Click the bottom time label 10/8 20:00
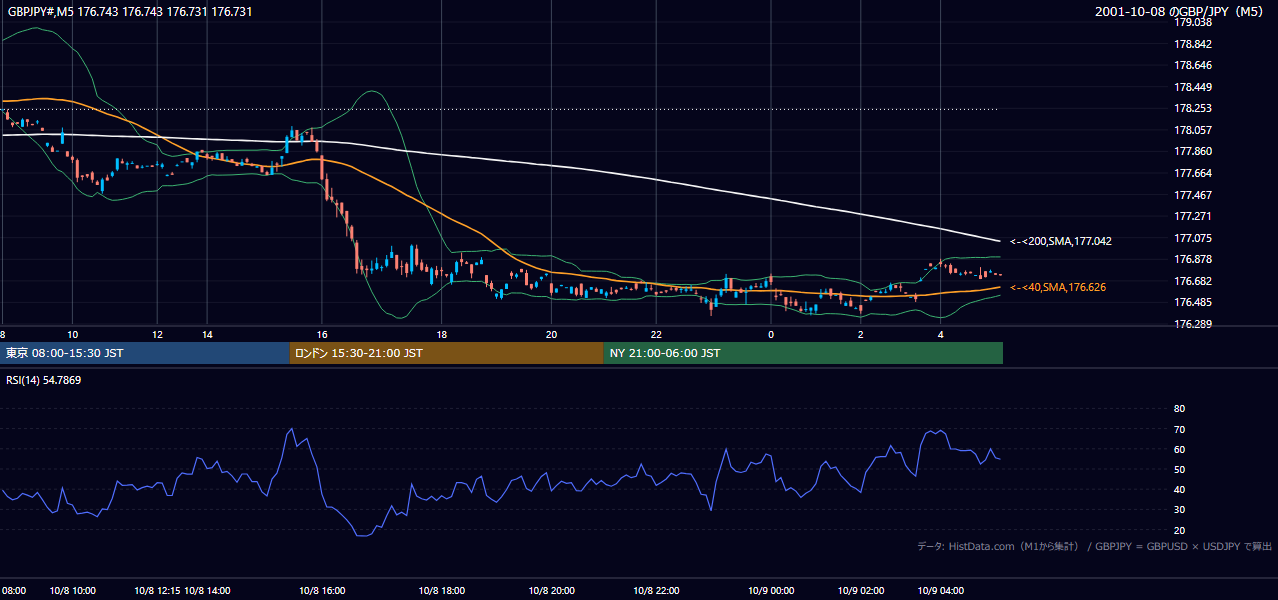This screenshot has width=1278, height=600. (x=552, y=591)
